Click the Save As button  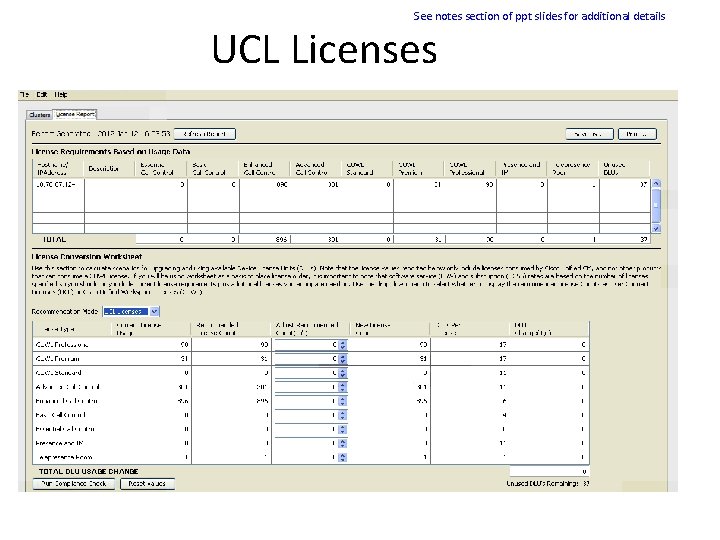(589, 134)
